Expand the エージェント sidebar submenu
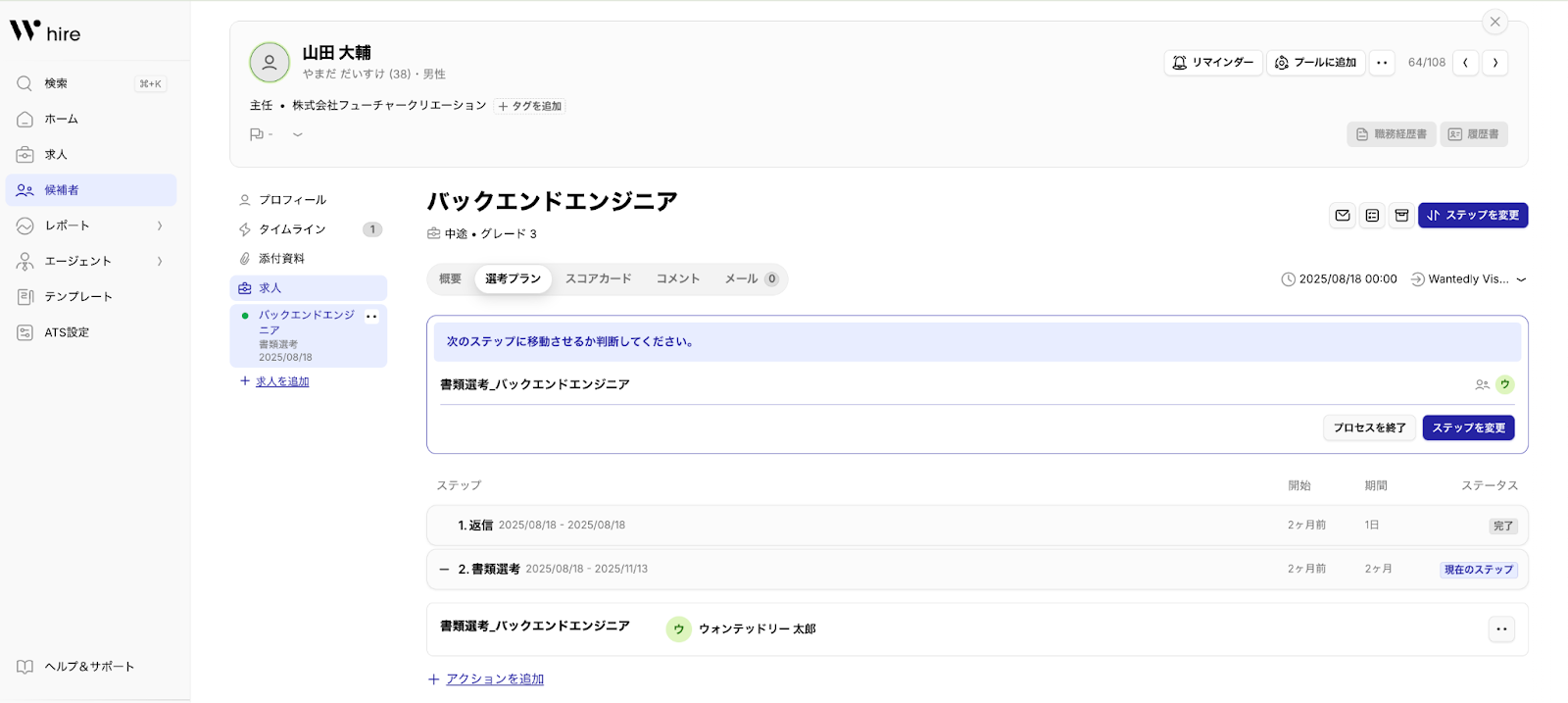This screenshot has width=1568, height=703. [160, 261]
